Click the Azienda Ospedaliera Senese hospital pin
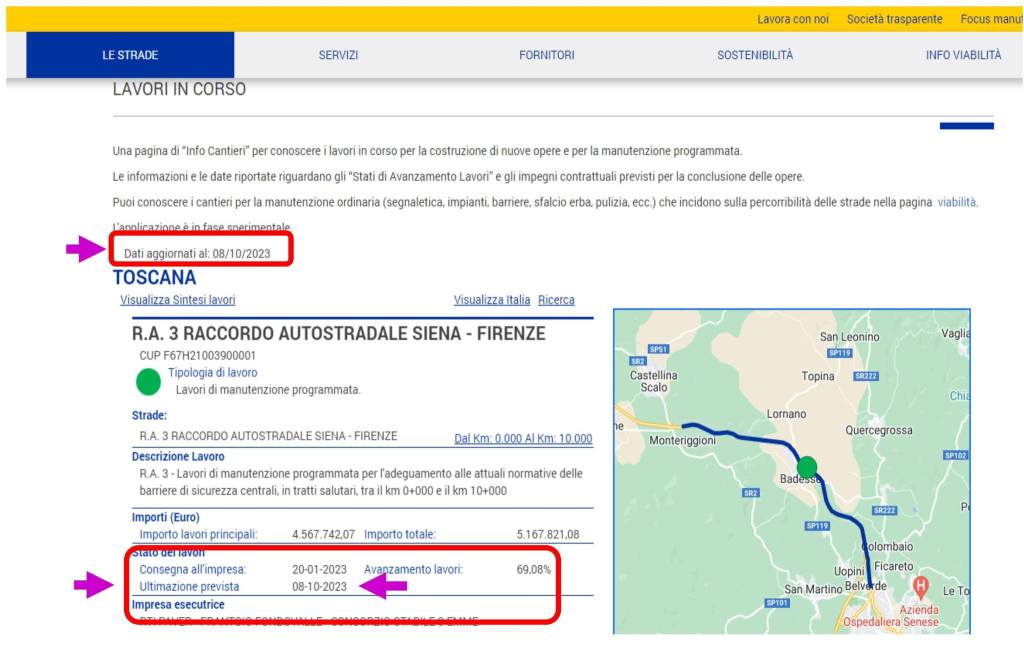Viewport: 1024px width, 646px height. pos(921,584)
